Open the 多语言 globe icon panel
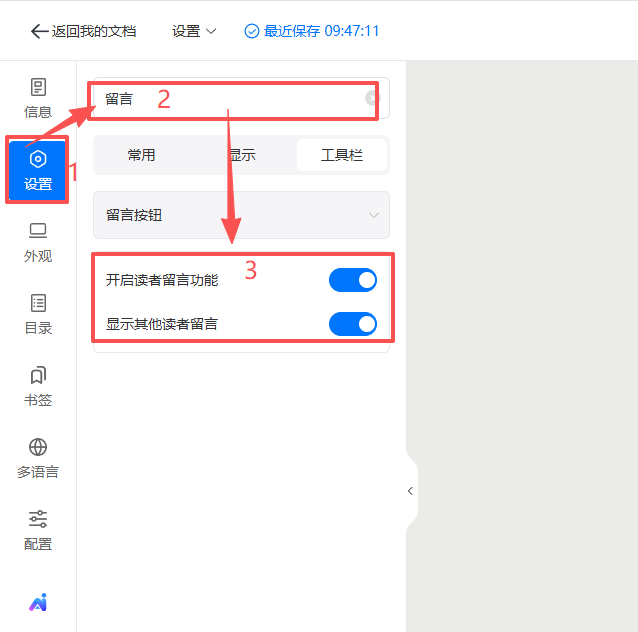 38,458
